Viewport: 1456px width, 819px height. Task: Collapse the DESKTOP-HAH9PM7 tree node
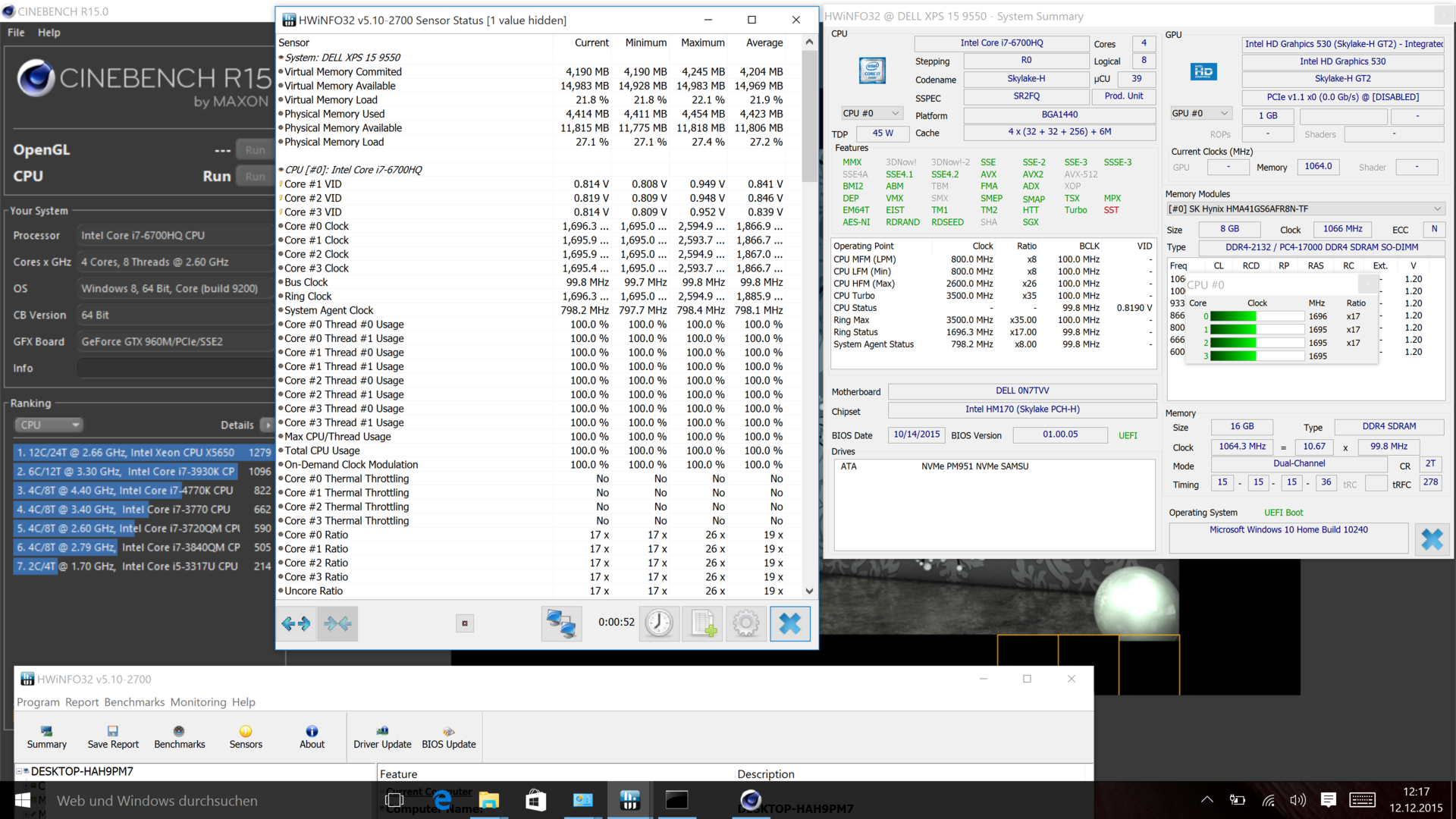(19, 771)
